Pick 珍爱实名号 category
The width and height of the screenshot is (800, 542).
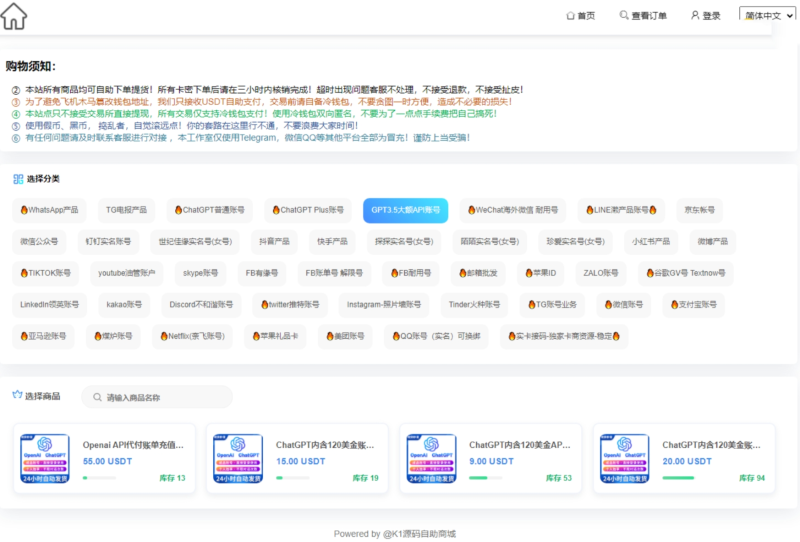576,242
